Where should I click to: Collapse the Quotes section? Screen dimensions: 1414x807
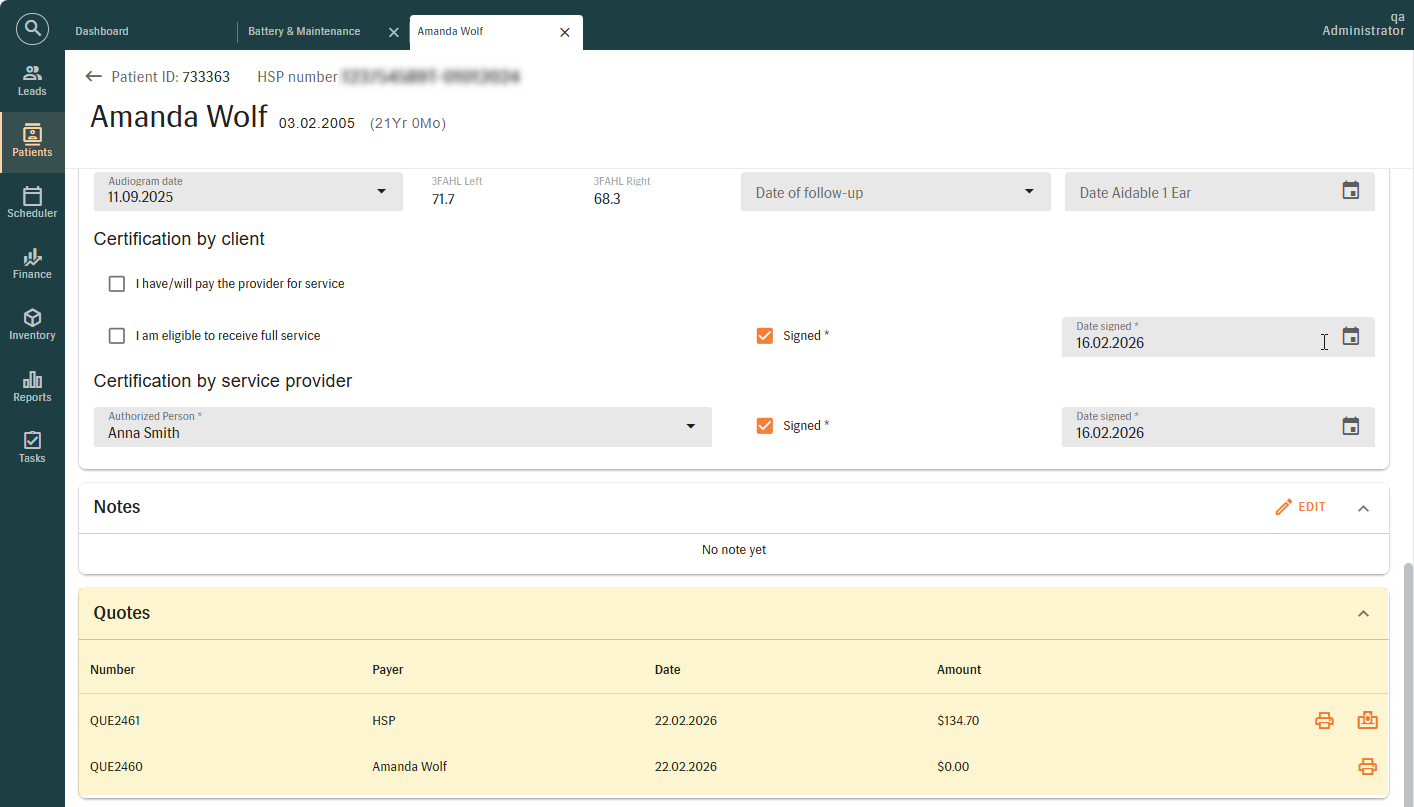(x=1363, y=613)
